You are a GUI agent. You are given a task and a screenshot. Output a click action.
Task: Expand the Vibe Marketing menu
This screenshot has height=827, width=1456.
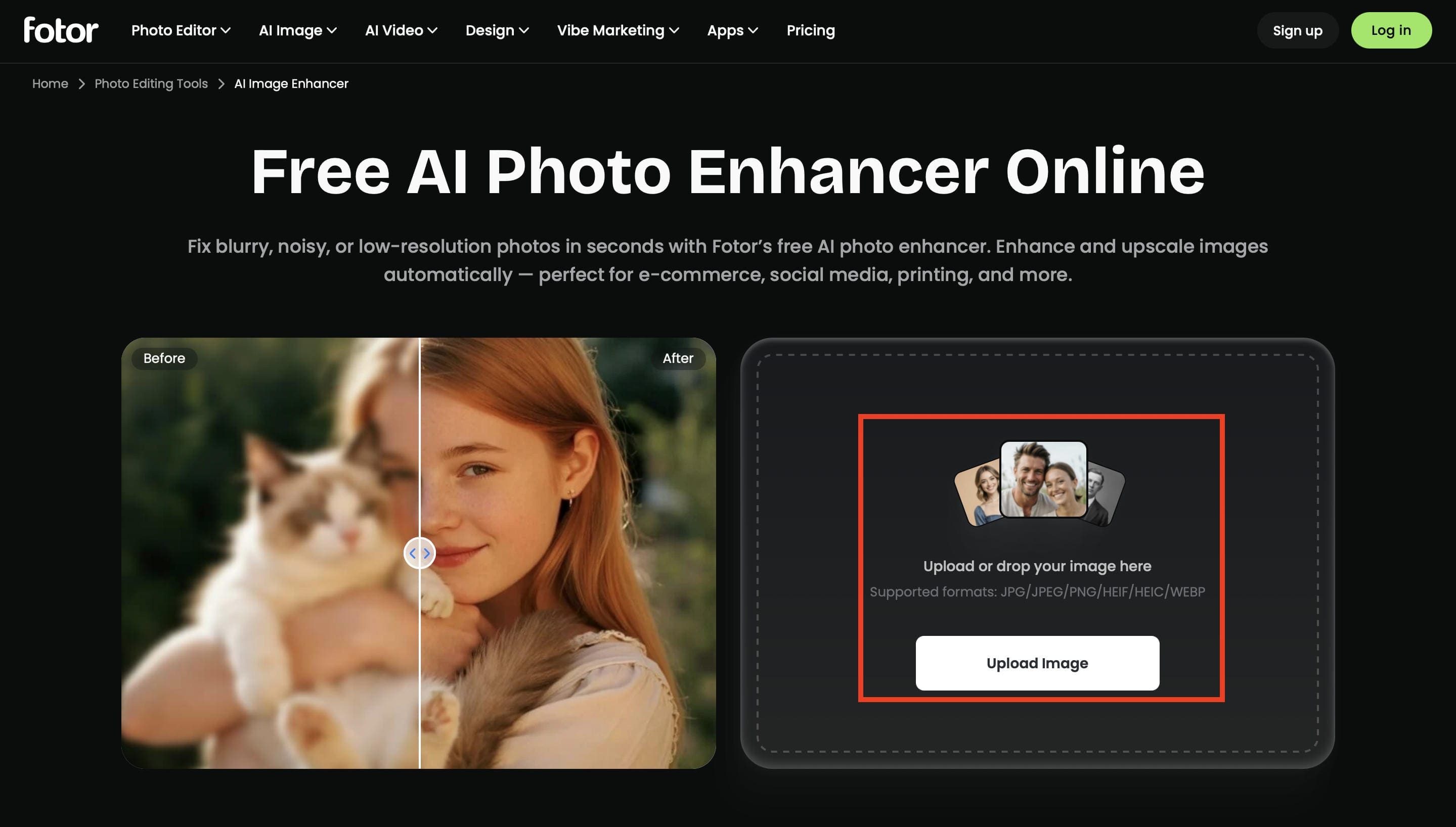coord(618,31)
